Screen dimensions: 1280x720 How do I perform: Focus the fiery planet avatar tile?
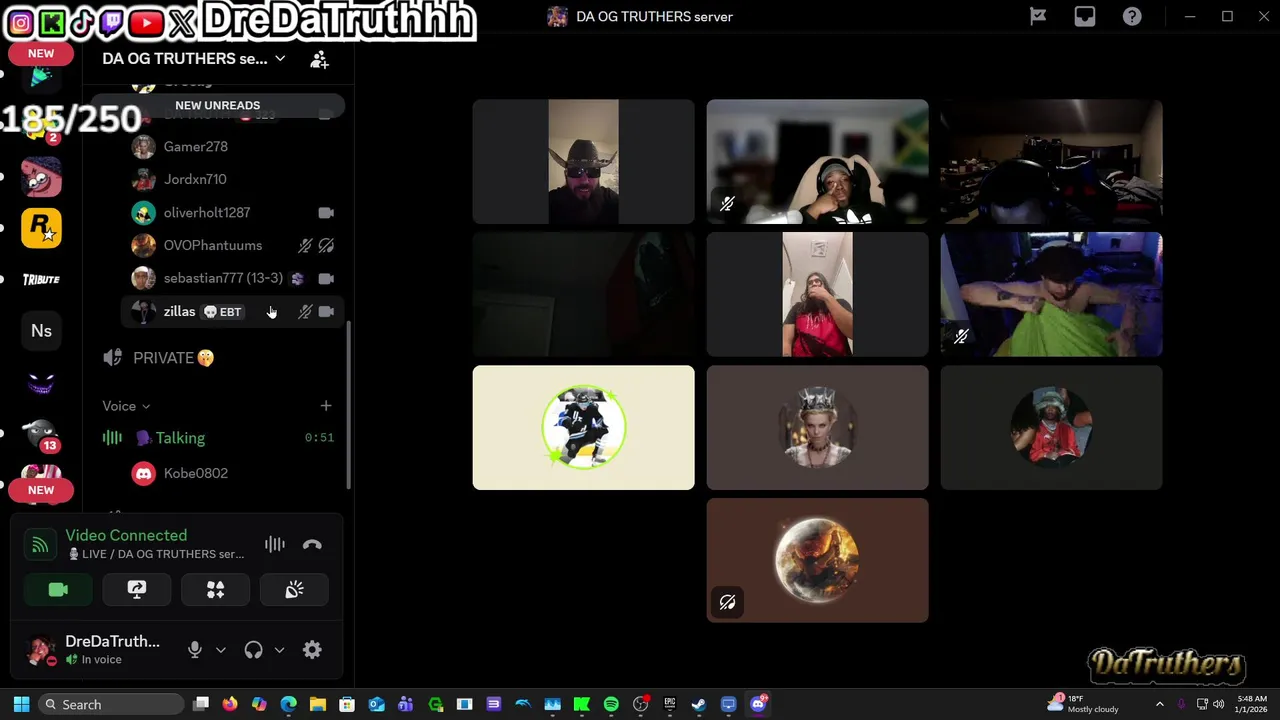817,560
